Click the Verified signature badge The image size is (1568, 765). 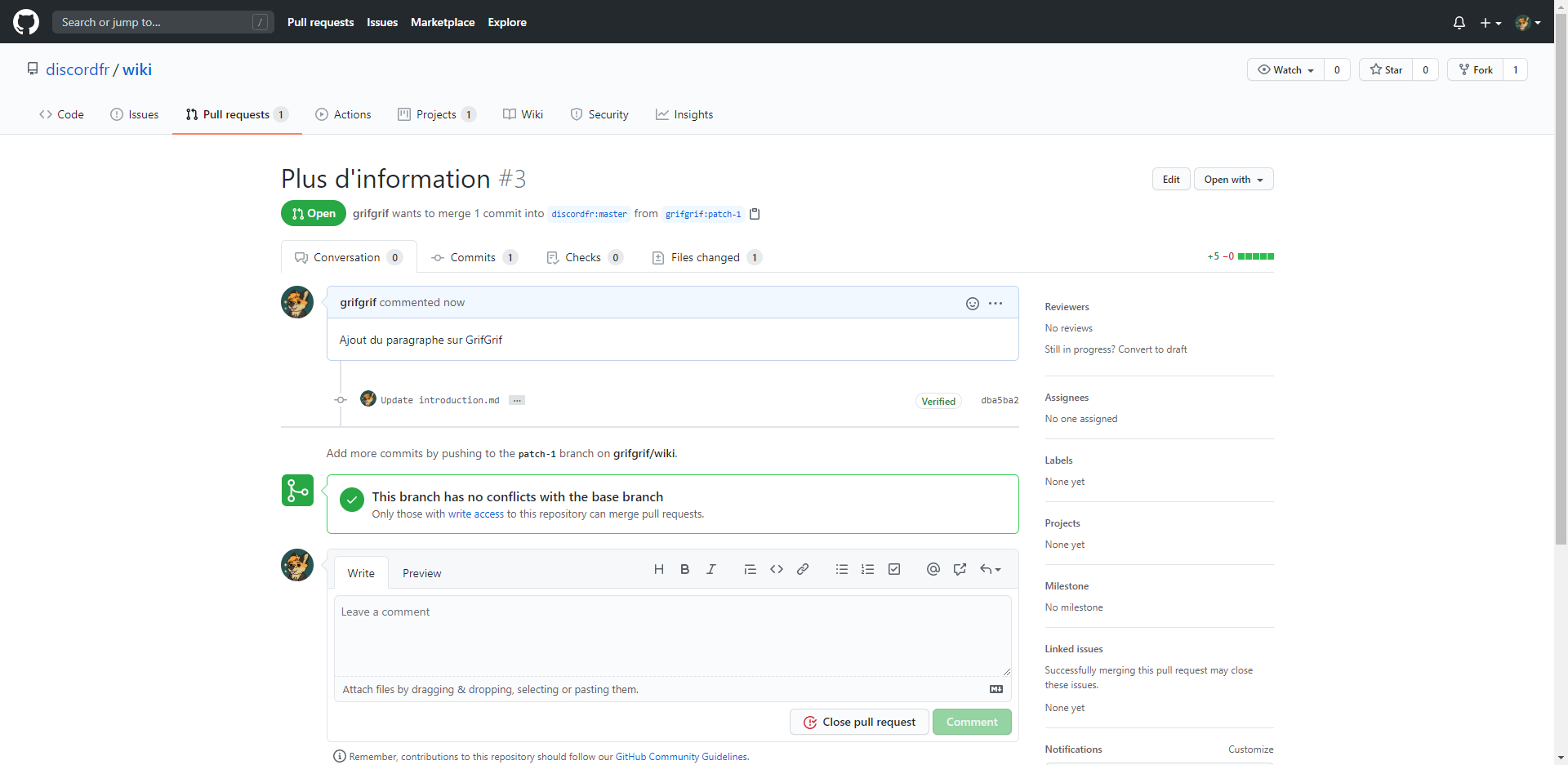click(938, 401)
